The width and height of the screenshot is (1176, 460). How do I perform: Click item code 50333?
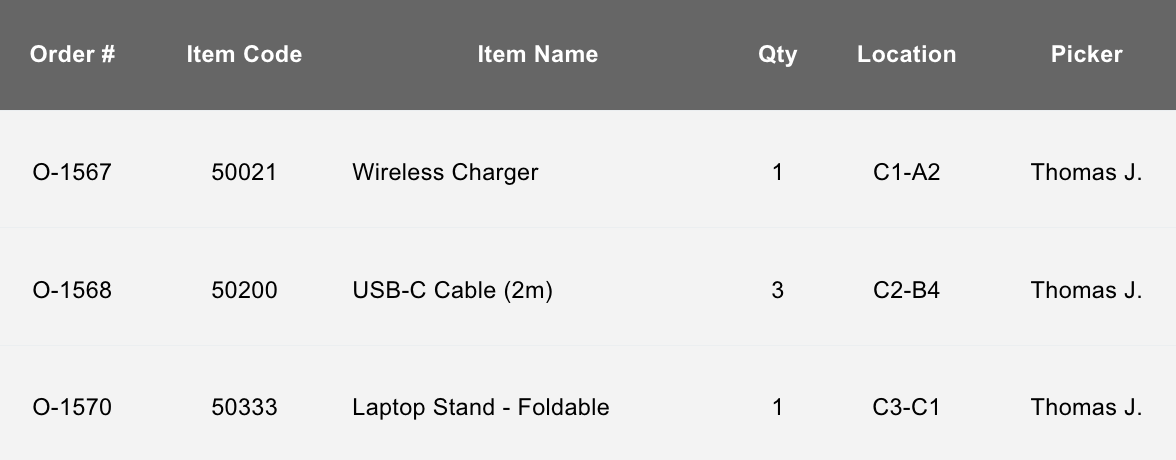pos(244,408)
